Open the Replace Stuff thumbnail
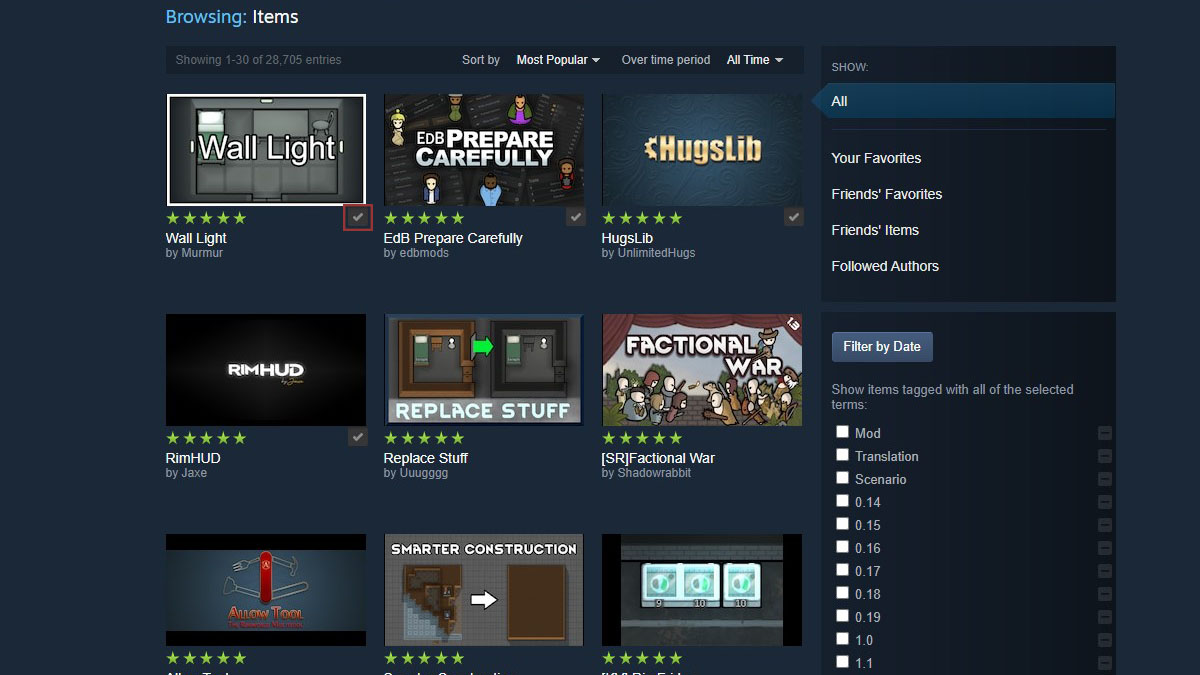 pos(483,369)
